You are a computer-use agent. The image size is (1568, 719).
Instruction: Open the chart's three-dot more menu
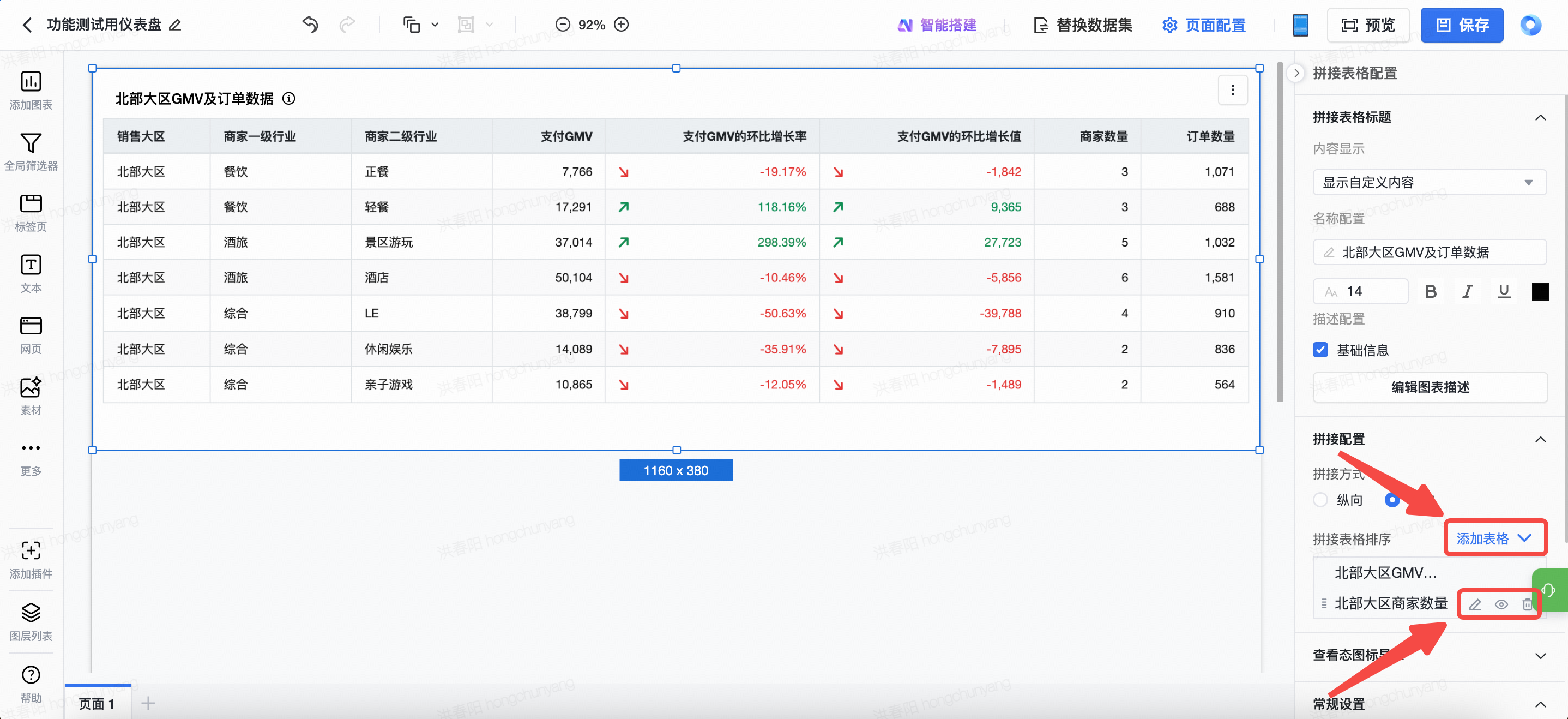point(1233,90)
